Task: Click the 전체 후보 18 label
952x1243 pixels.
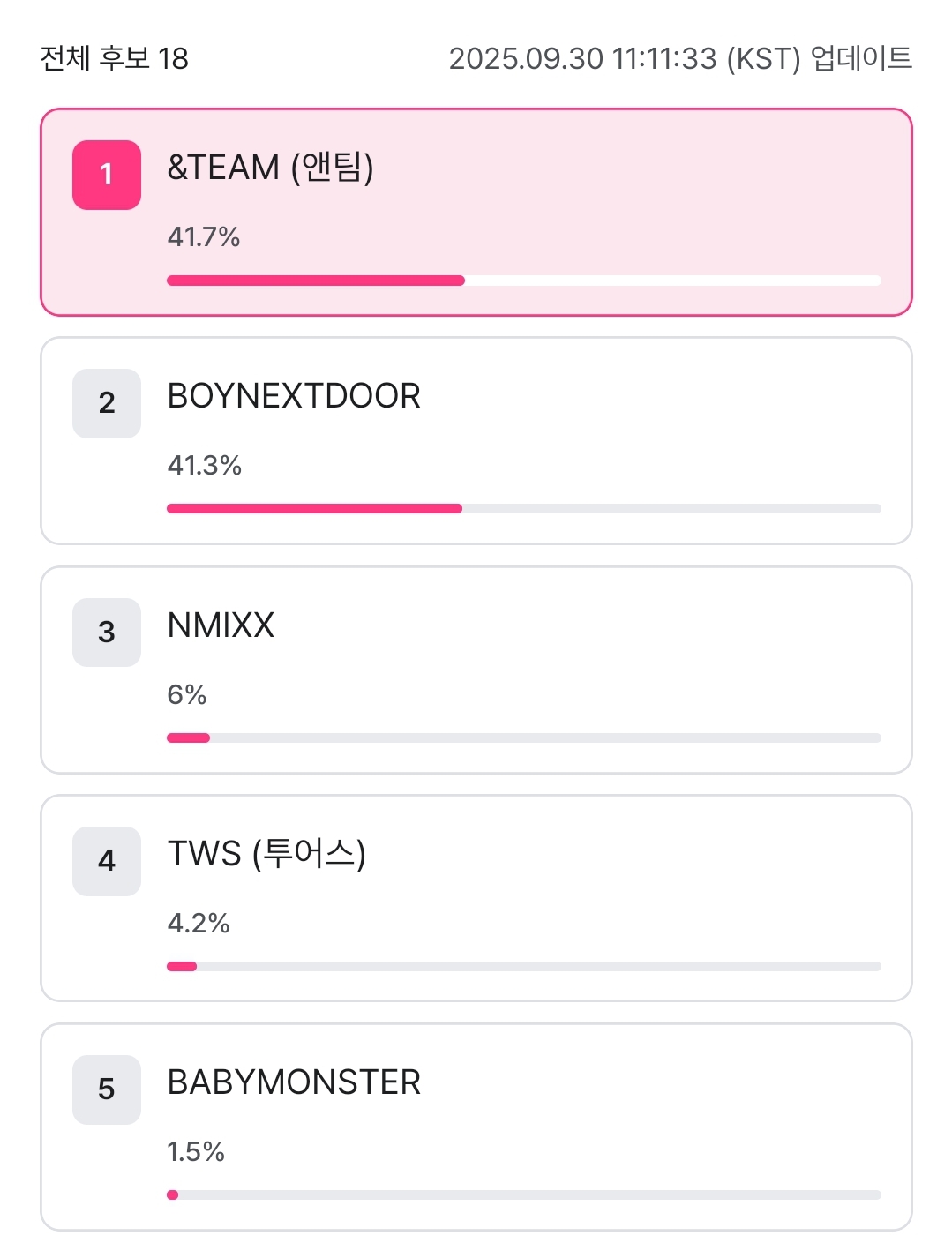Action: click(115, 58)
